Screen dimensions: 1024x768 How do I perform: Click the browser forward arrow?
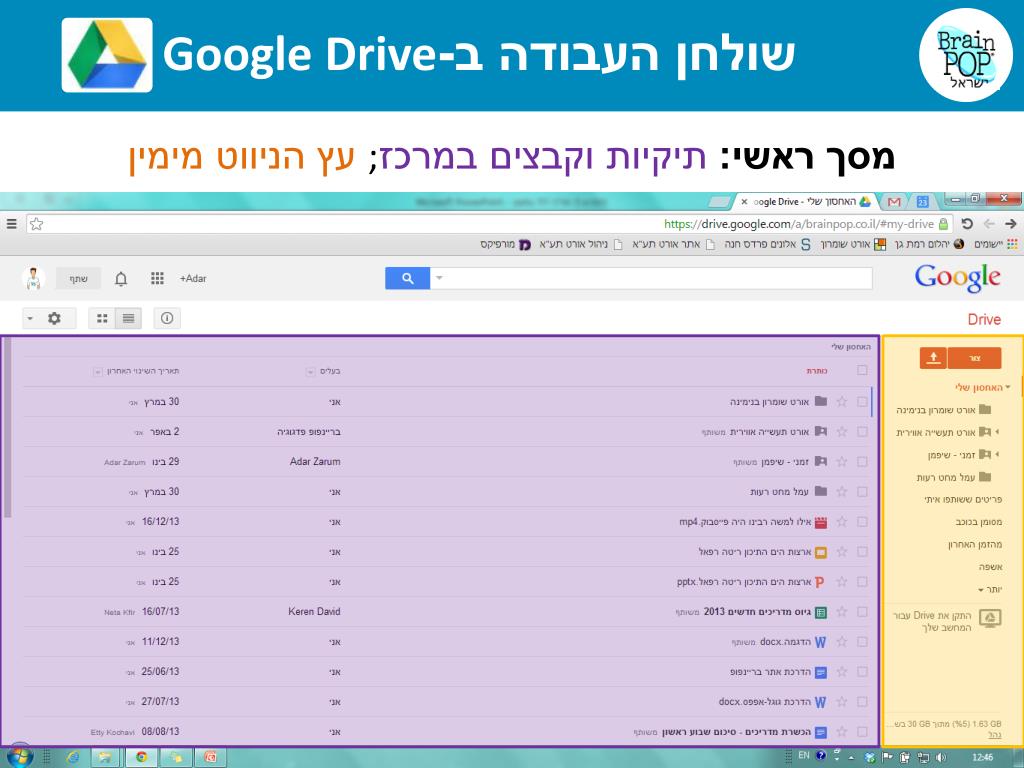coord(1010,224)
